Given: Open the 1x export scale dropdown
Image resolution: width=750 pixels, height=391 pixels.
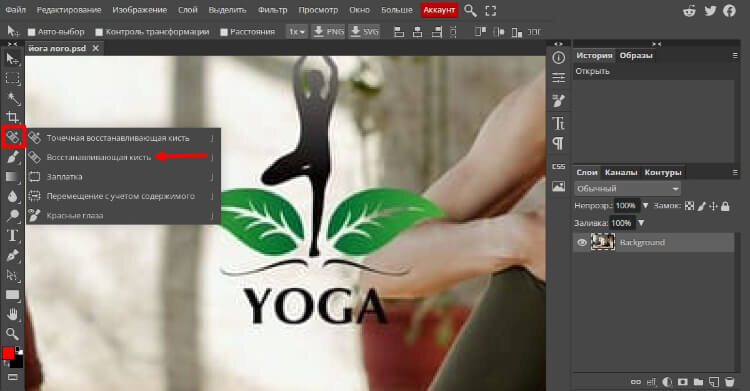Looking at the screenshot, I should tap(297, 32).
